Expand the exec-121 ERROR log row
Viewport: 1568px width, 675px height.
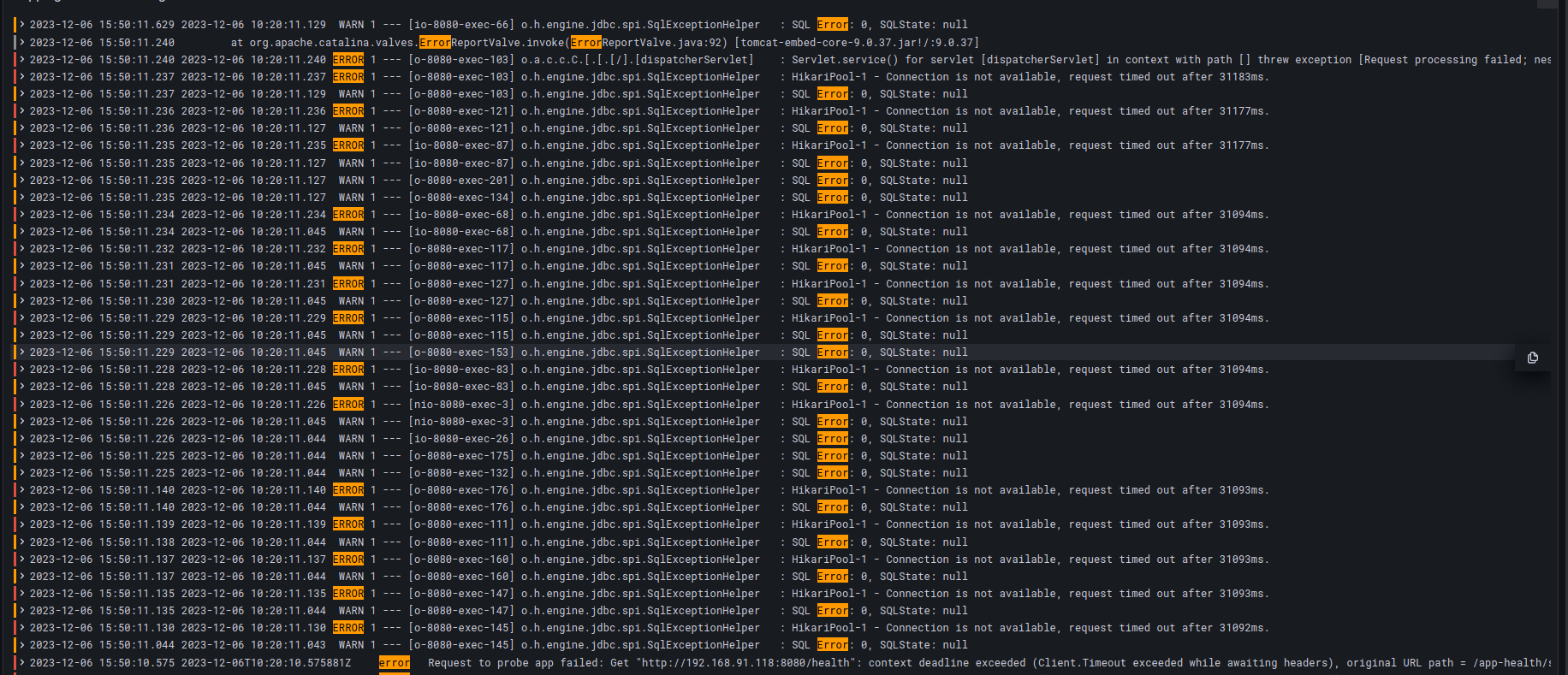pos(22,111)
